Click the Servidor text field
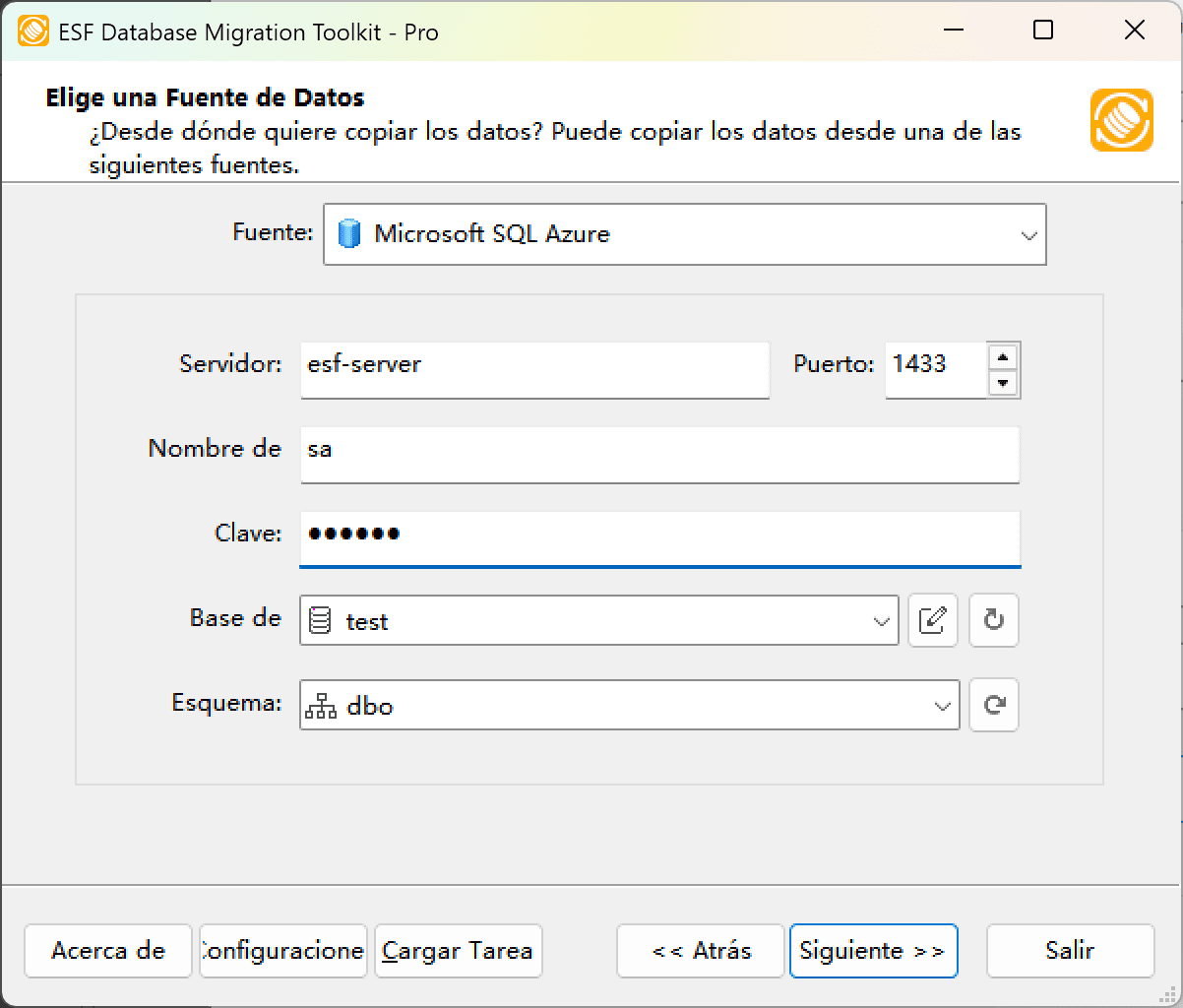Image resolution: width=1183 pixels, height=1008 pixels. coord(534,370)
